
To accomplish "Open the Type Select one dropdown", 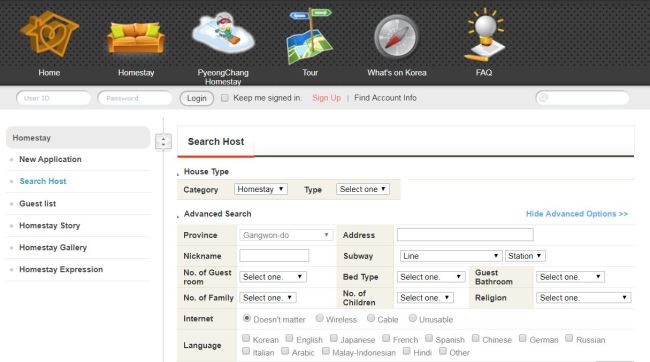I will [363, 189].
